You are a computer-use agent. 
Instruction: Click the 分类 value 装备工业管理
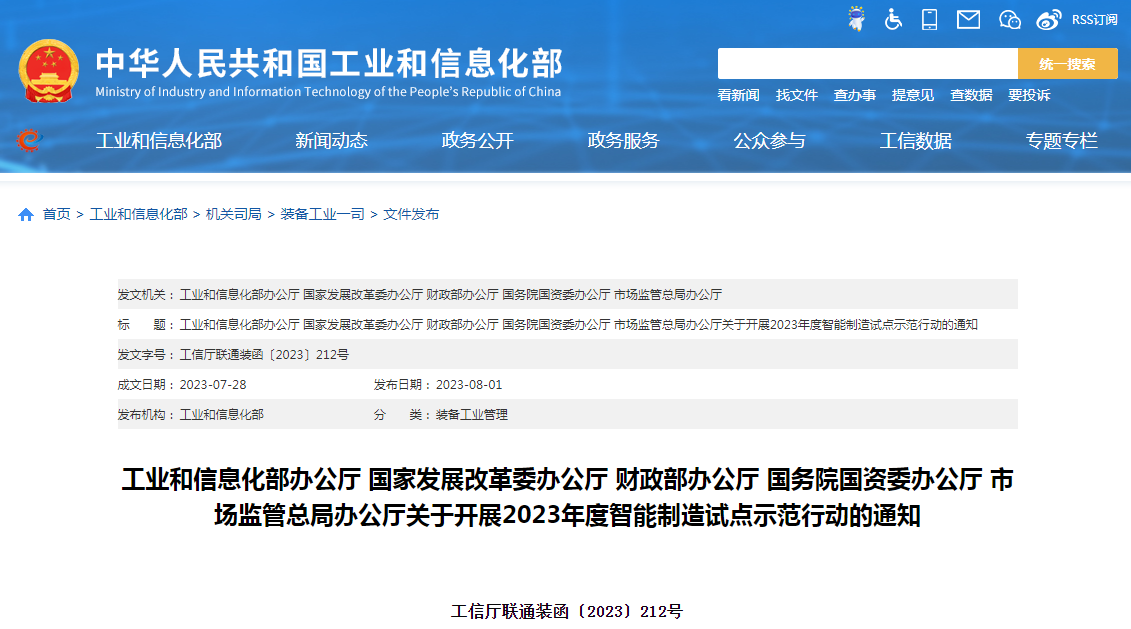[x=472, y=415]
